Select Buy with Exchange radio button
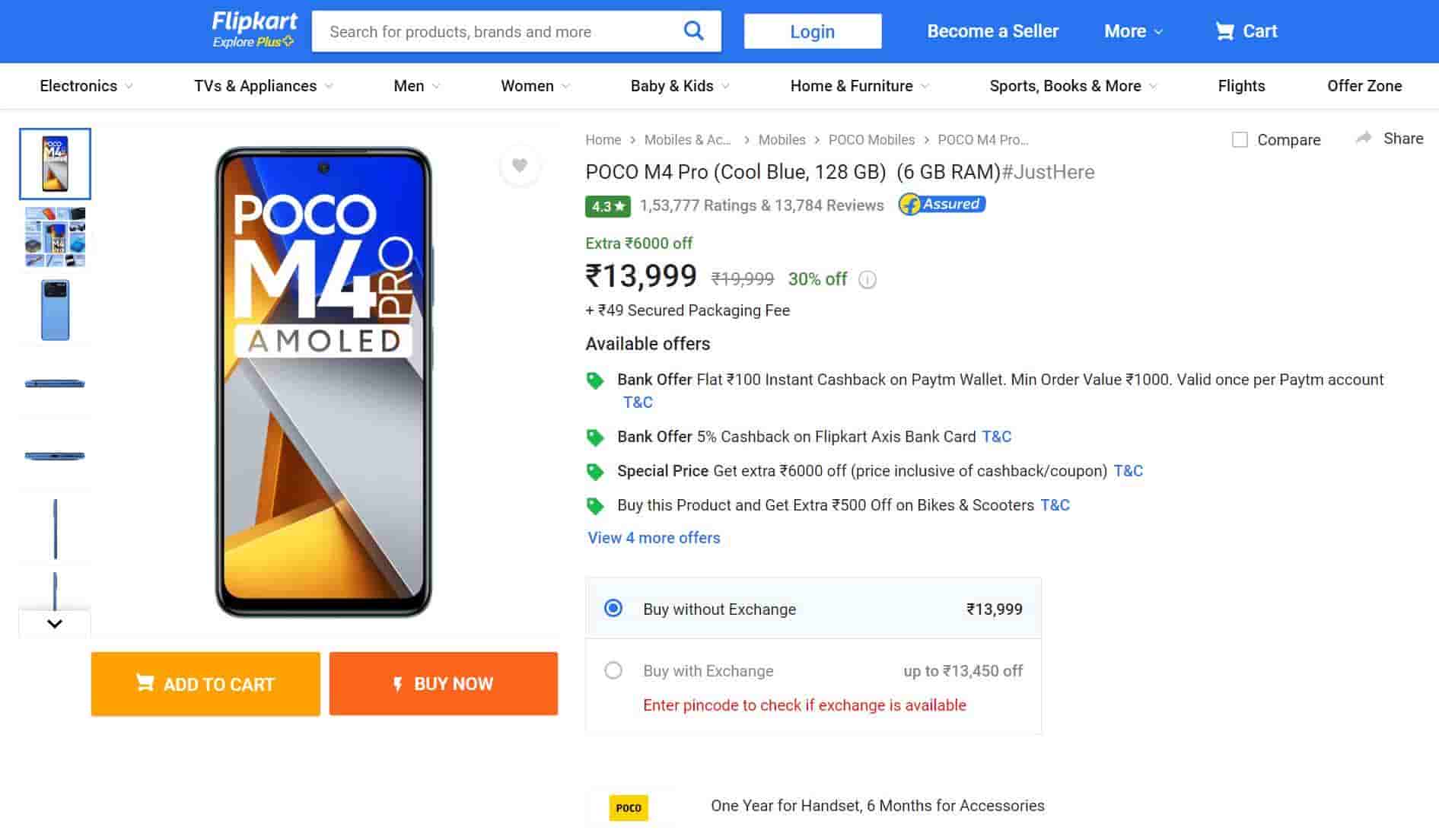The height and width of the screenshot is (840, 1439). pyautogui.click(x=613, y=670)
